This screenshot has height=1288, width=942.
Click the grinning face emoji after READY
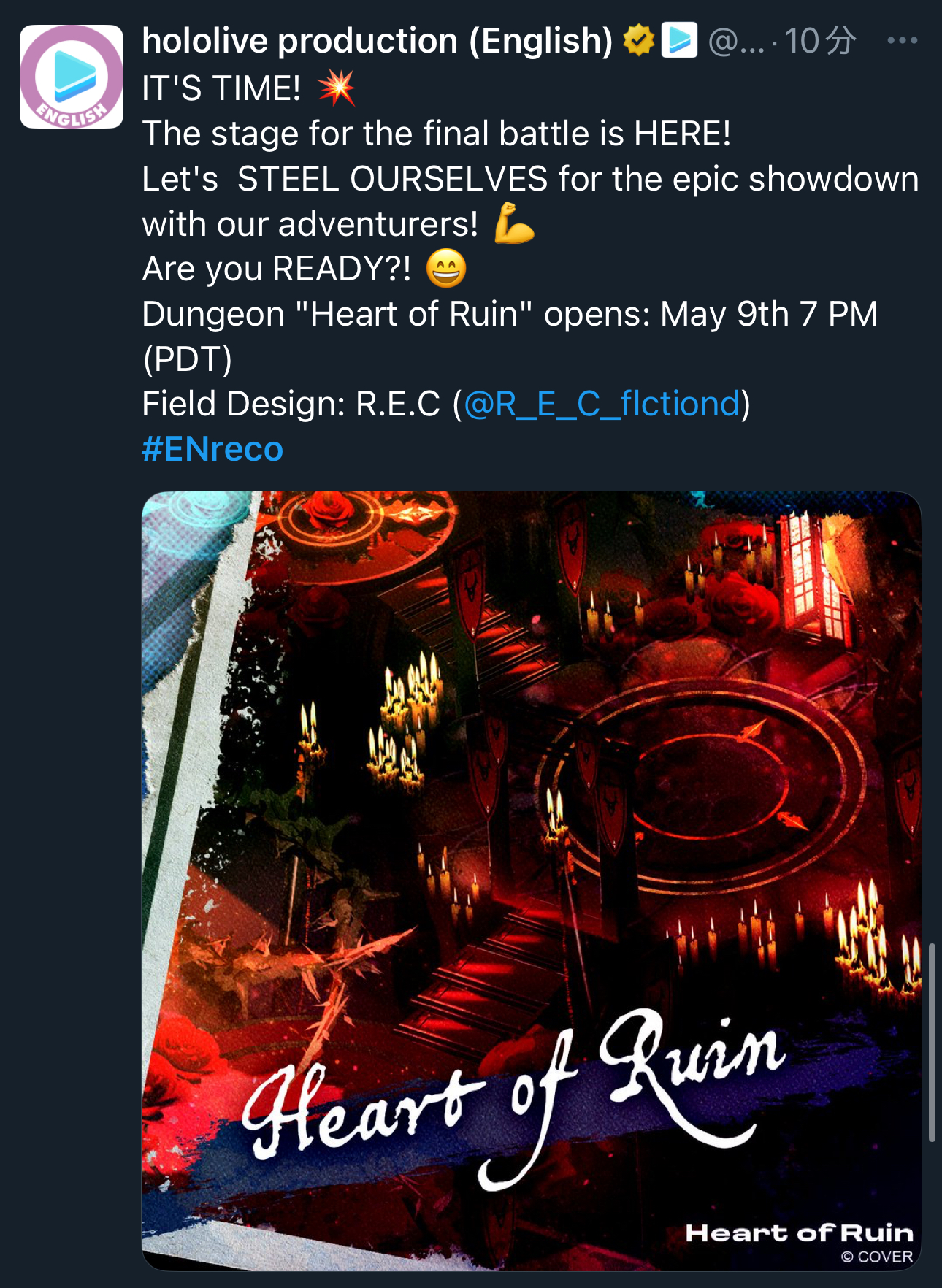[446, 269]
